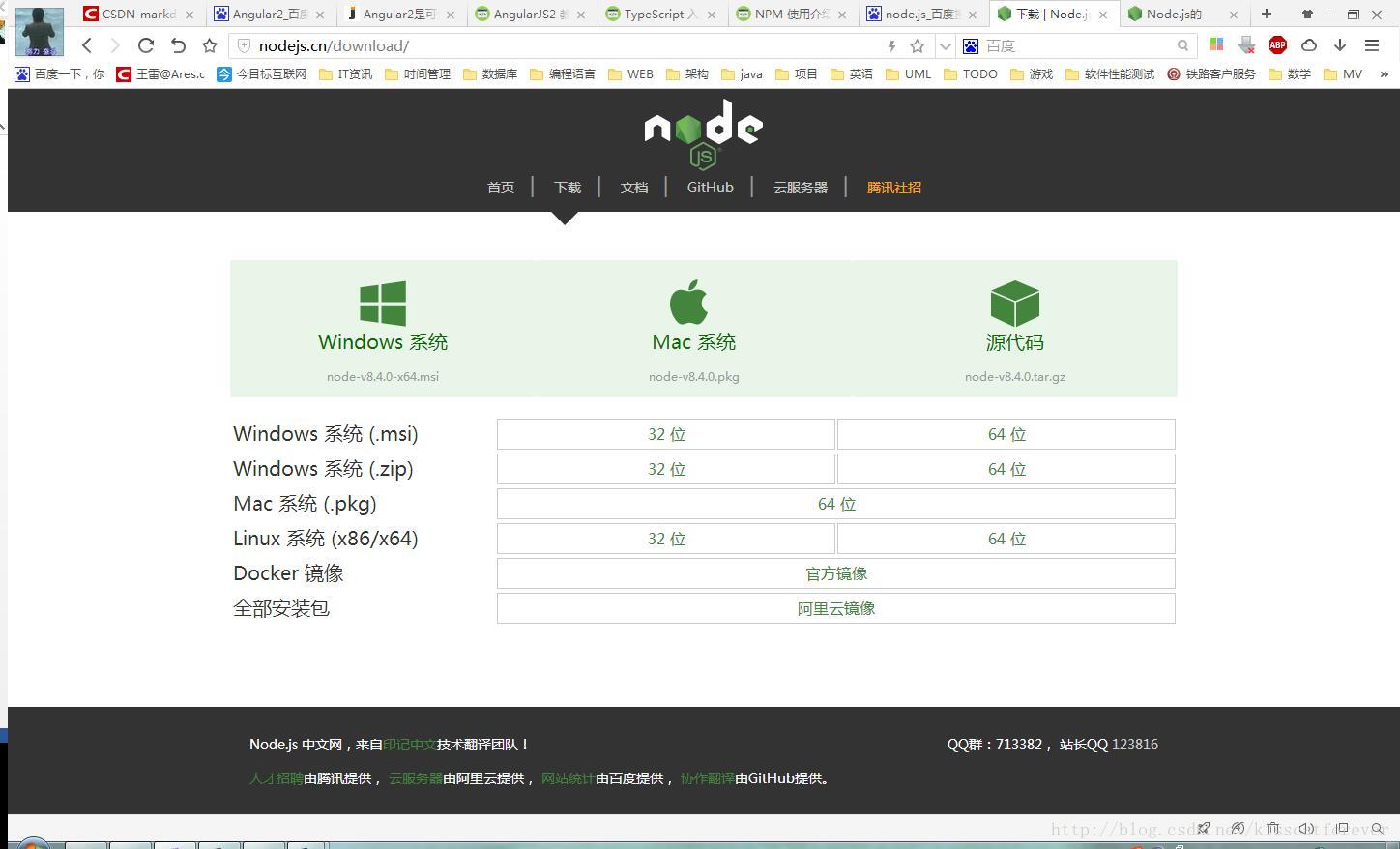Open 云服务器 in site navigation

[x=801, y=188]
